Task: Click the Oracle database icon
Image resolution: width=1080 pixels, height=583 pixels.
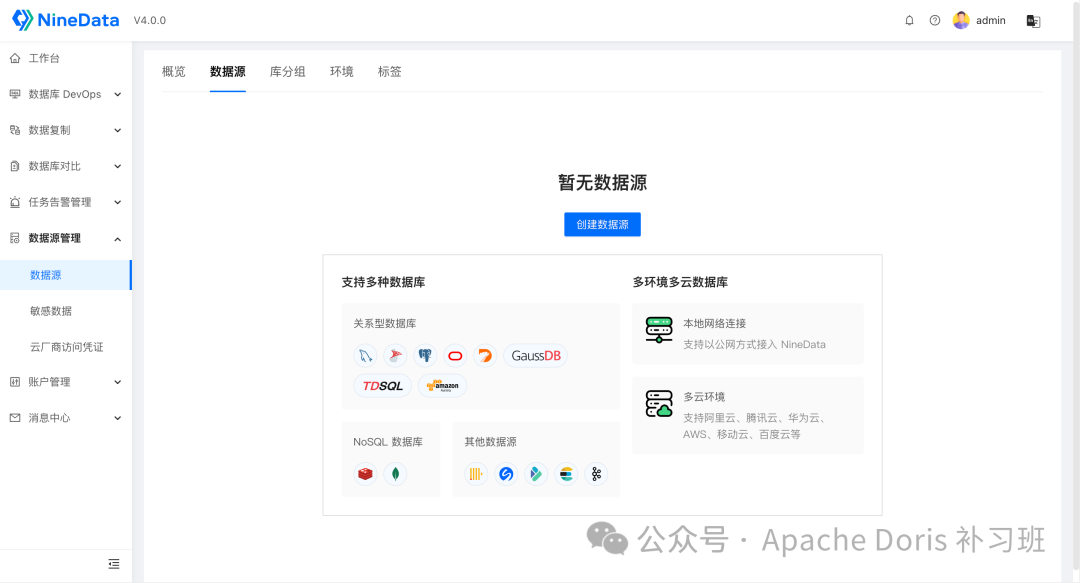Action: pyautogui.click(x=455, y=355)
